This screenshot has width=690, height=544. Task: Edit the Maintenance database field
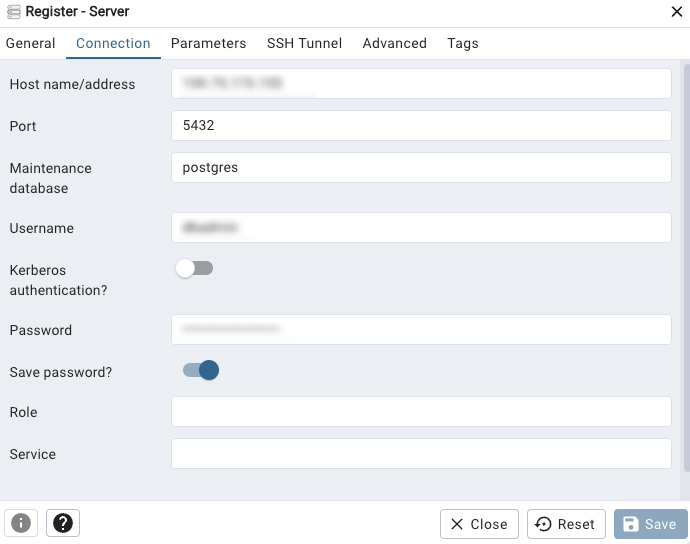[420, 168]
